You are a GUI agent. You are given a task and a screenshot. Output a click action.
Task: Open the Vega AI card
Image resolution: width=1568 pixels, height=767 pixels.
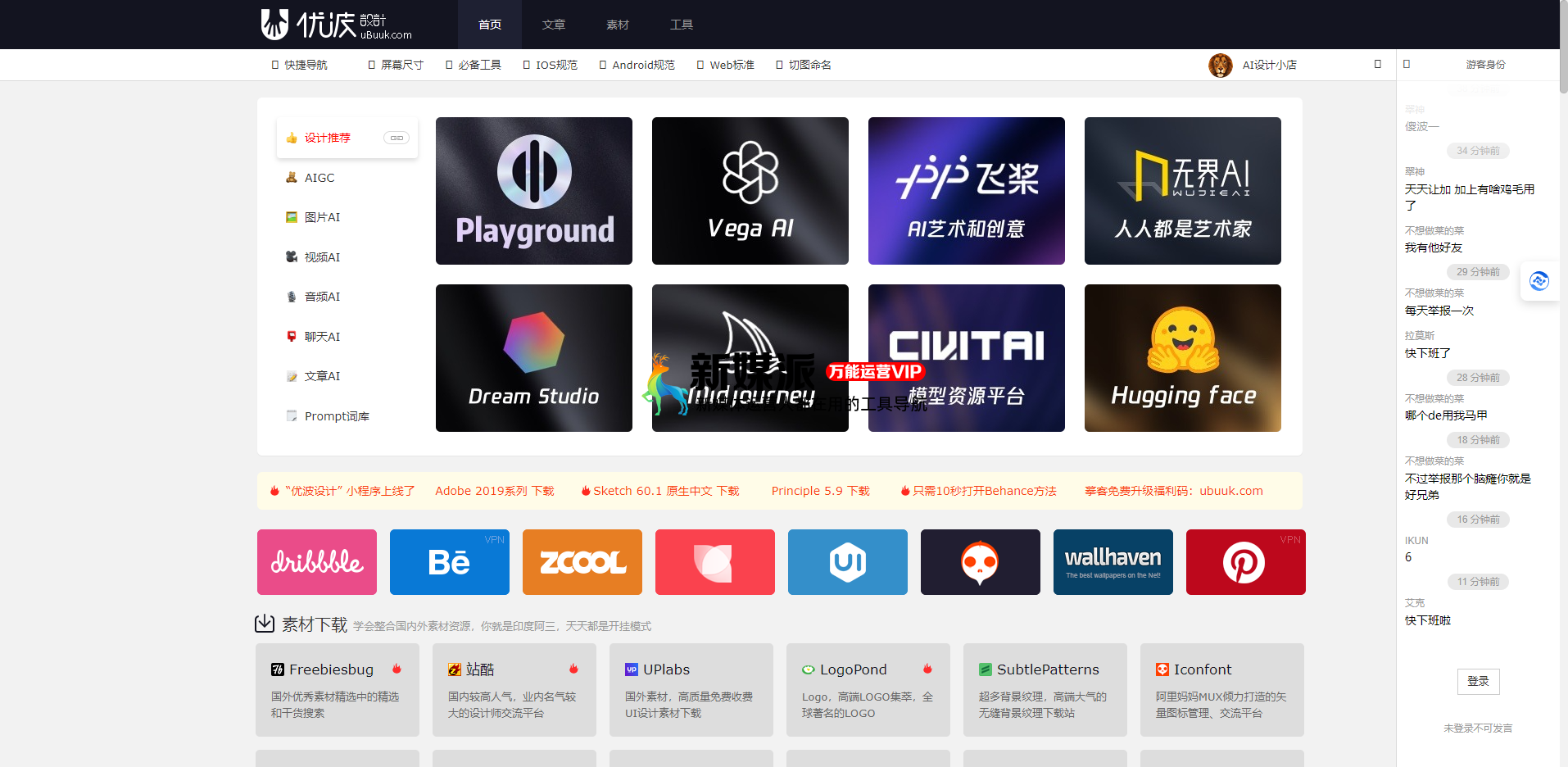[750, 191]
